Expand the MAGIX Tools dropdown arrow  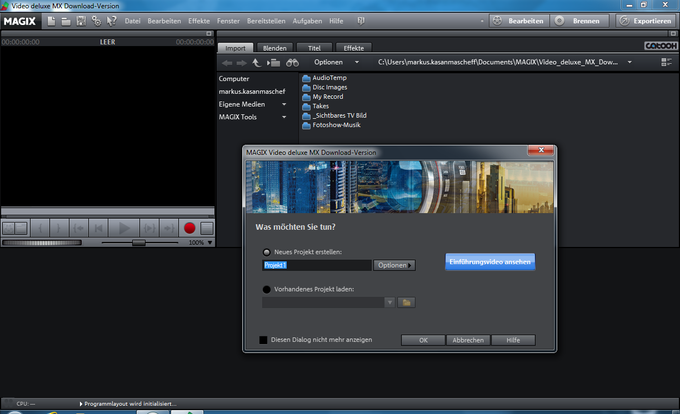284,117
